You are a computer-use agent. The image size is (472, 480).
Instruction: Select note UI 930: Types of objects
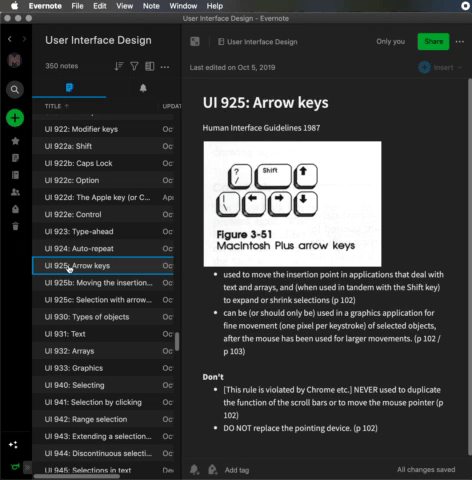[103, 317]
